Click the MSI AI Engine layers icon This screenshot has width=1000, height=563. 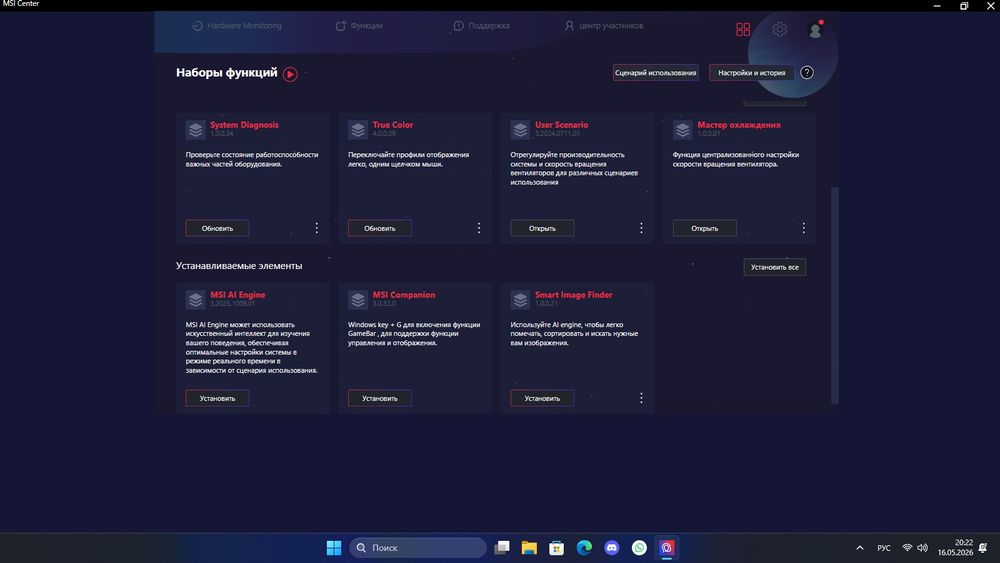(195, 300)
